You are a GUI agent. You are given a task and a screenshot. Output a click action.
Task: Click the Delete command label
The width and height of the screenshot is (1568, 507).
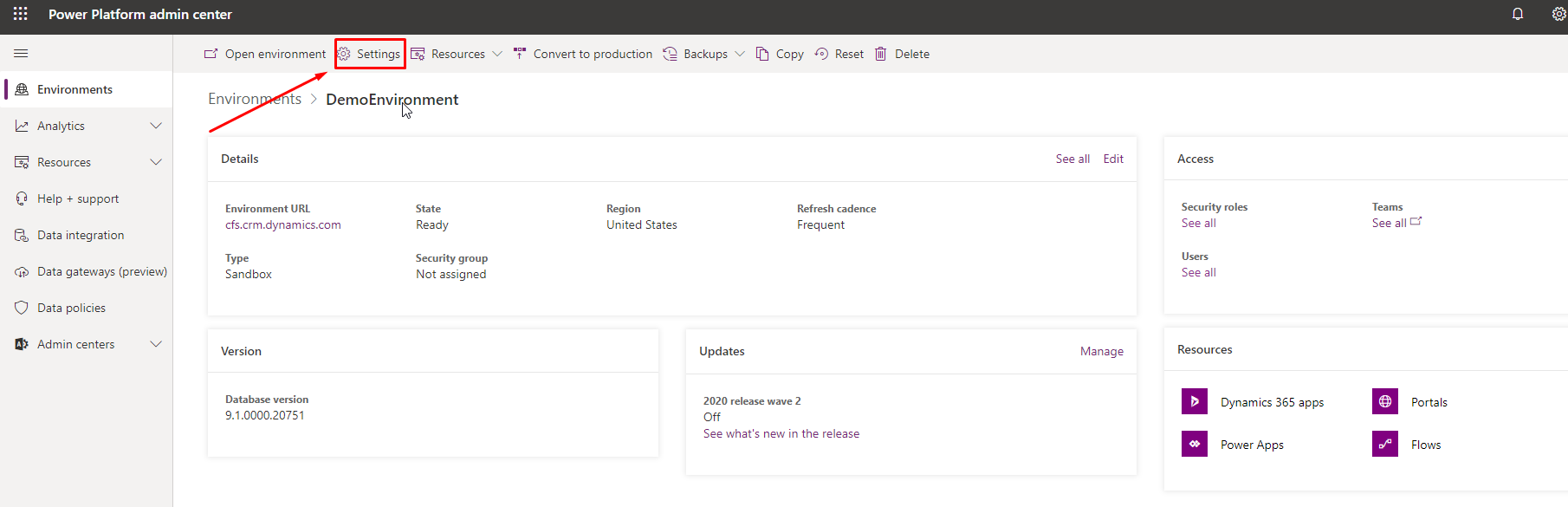pos(912,54)
